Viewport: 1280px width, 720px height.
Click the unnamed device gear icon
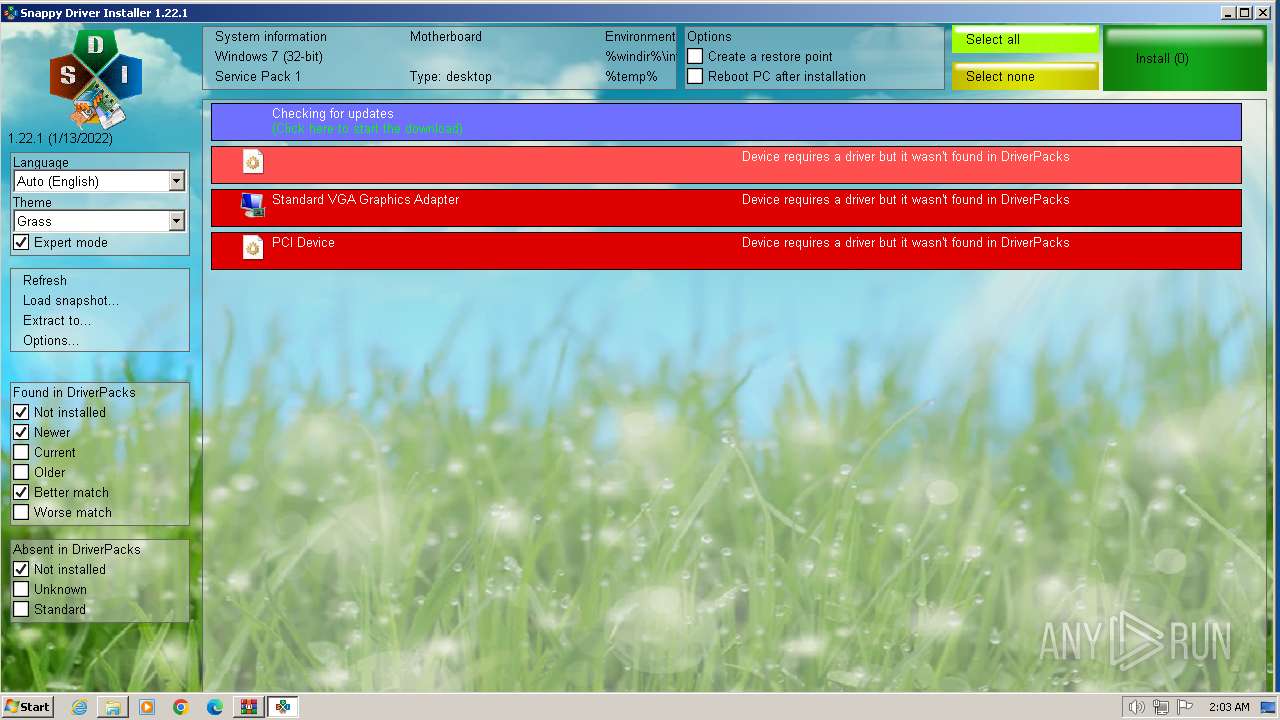click(x=253, y=162)
